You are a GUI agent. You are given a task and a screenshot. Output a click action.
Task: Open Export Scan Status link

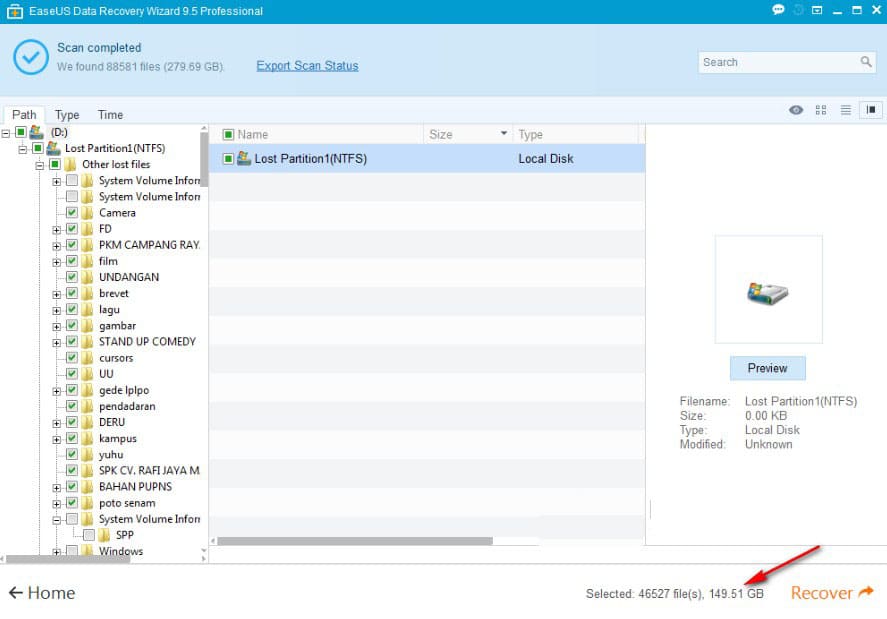(x=307, y=66)
